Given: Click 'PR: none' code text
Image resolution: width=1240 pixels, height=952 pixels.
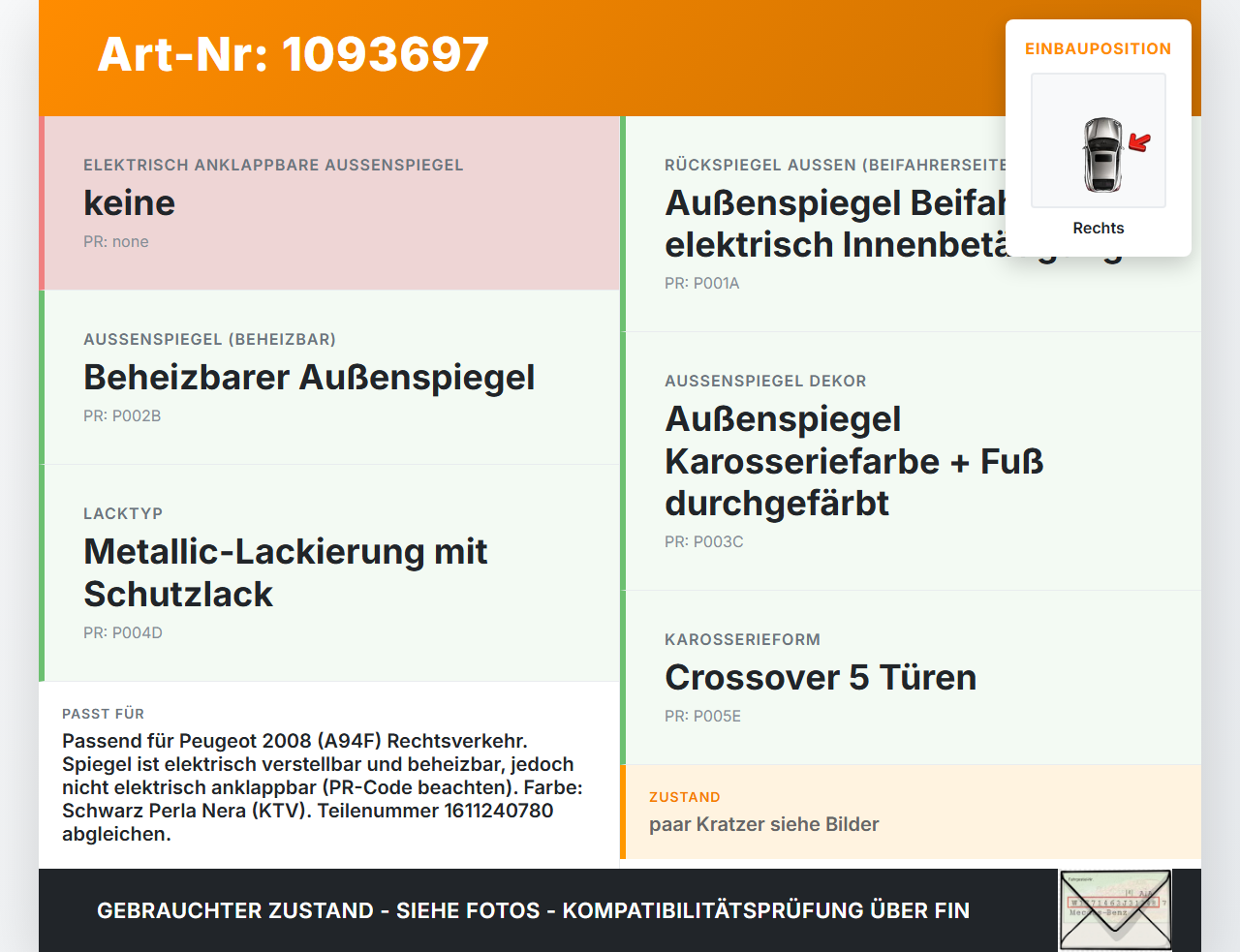Looking at the screenshot, I should pos(116,241).
